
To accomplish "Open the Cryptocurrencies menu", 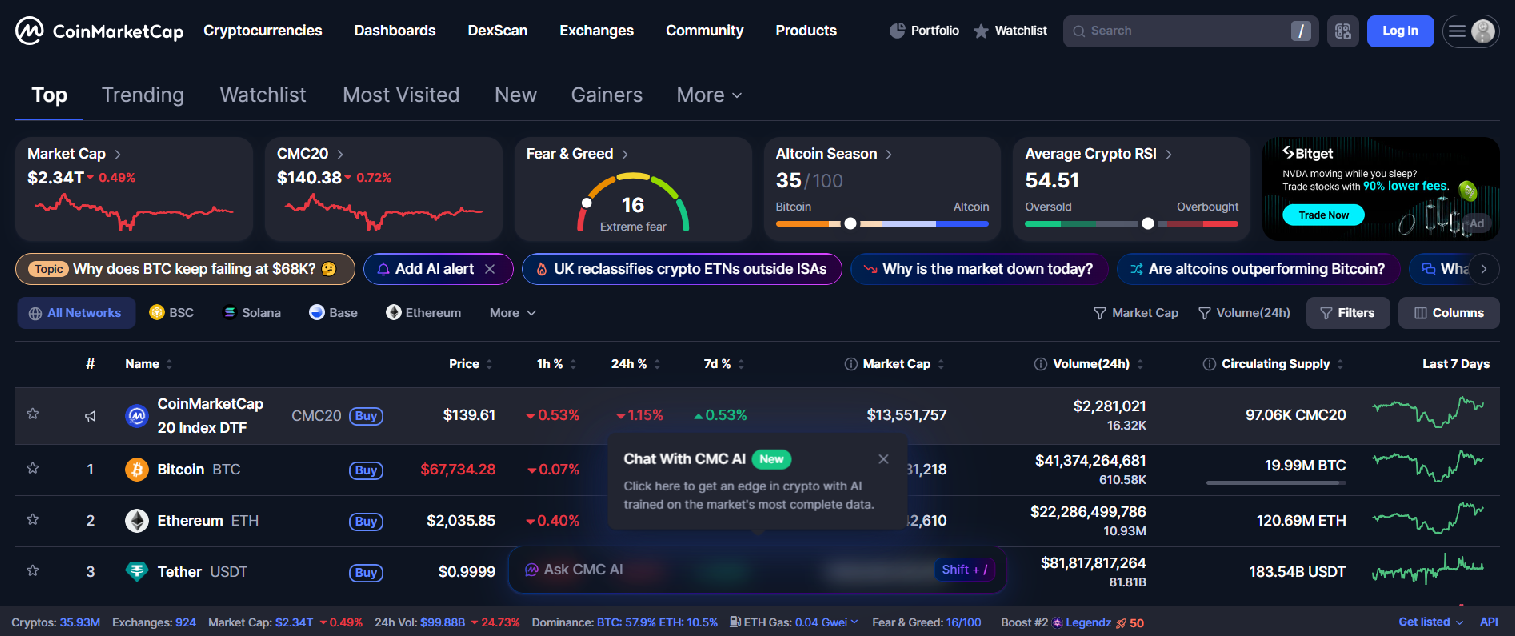I will pyautogui.click(x=263, y=31).
